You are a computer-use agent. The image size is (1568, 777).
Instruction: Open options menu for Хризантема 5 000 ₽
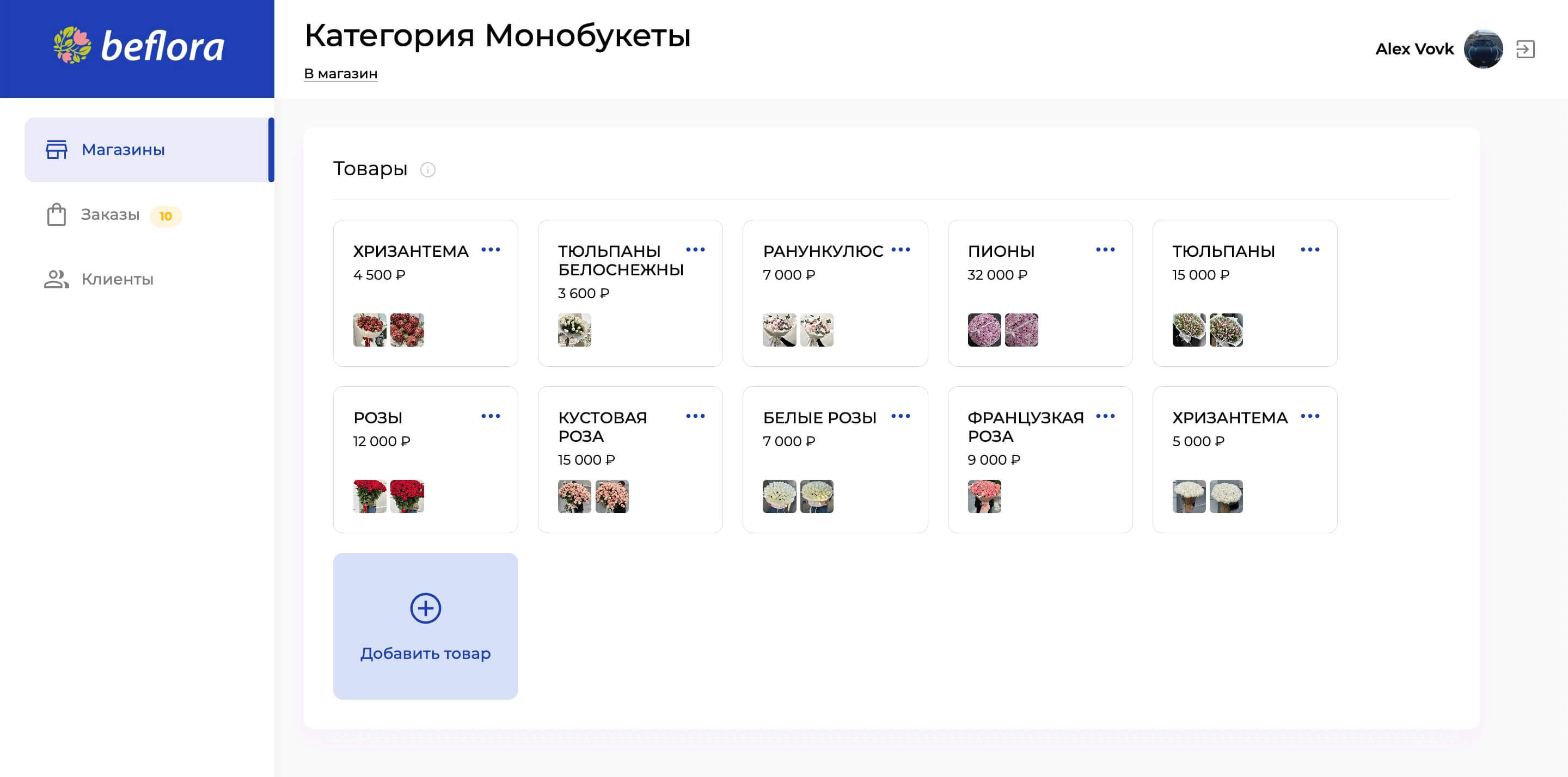tap(1310, 416)
